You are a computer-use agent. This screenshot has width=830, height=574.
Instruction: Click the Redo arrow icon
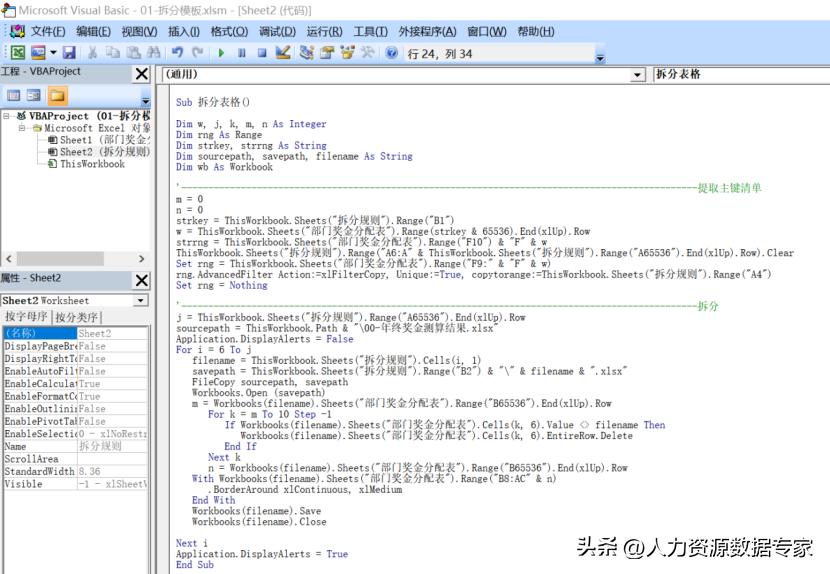197,52
